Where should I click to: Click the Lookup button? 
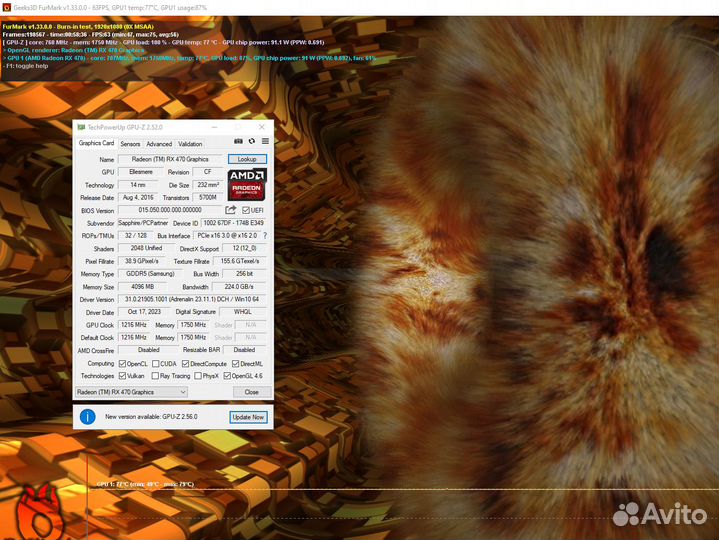(x=247, y=159)
